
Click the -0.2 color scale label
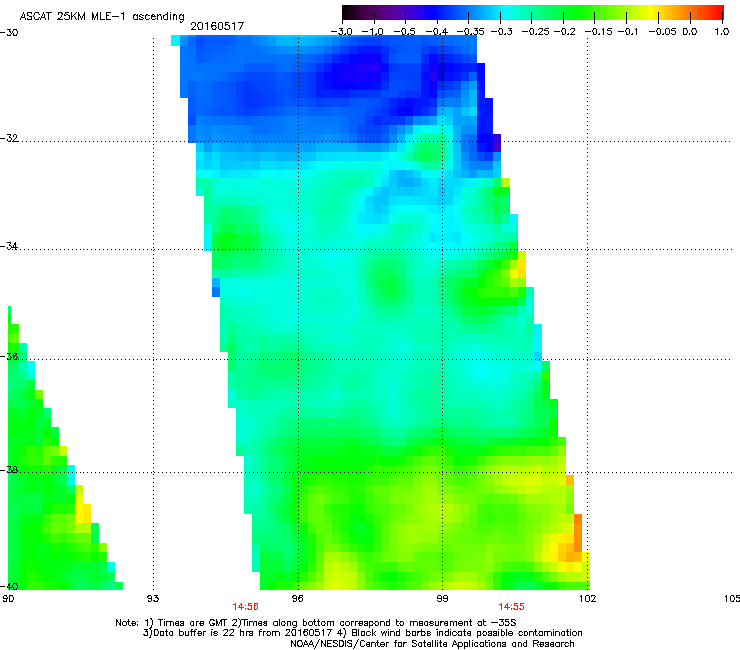[x=565, y=32]
